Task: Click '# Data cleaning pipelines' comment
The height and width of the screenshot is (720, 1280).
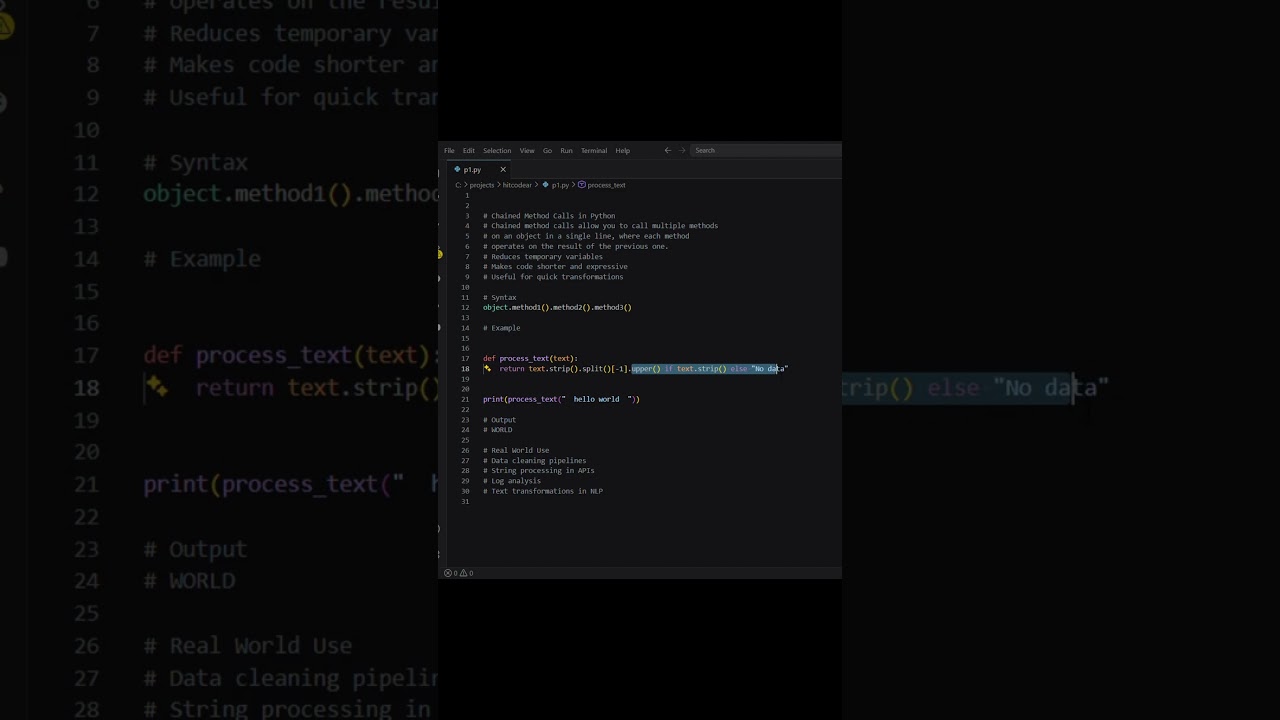Action: tap(535, 461)
